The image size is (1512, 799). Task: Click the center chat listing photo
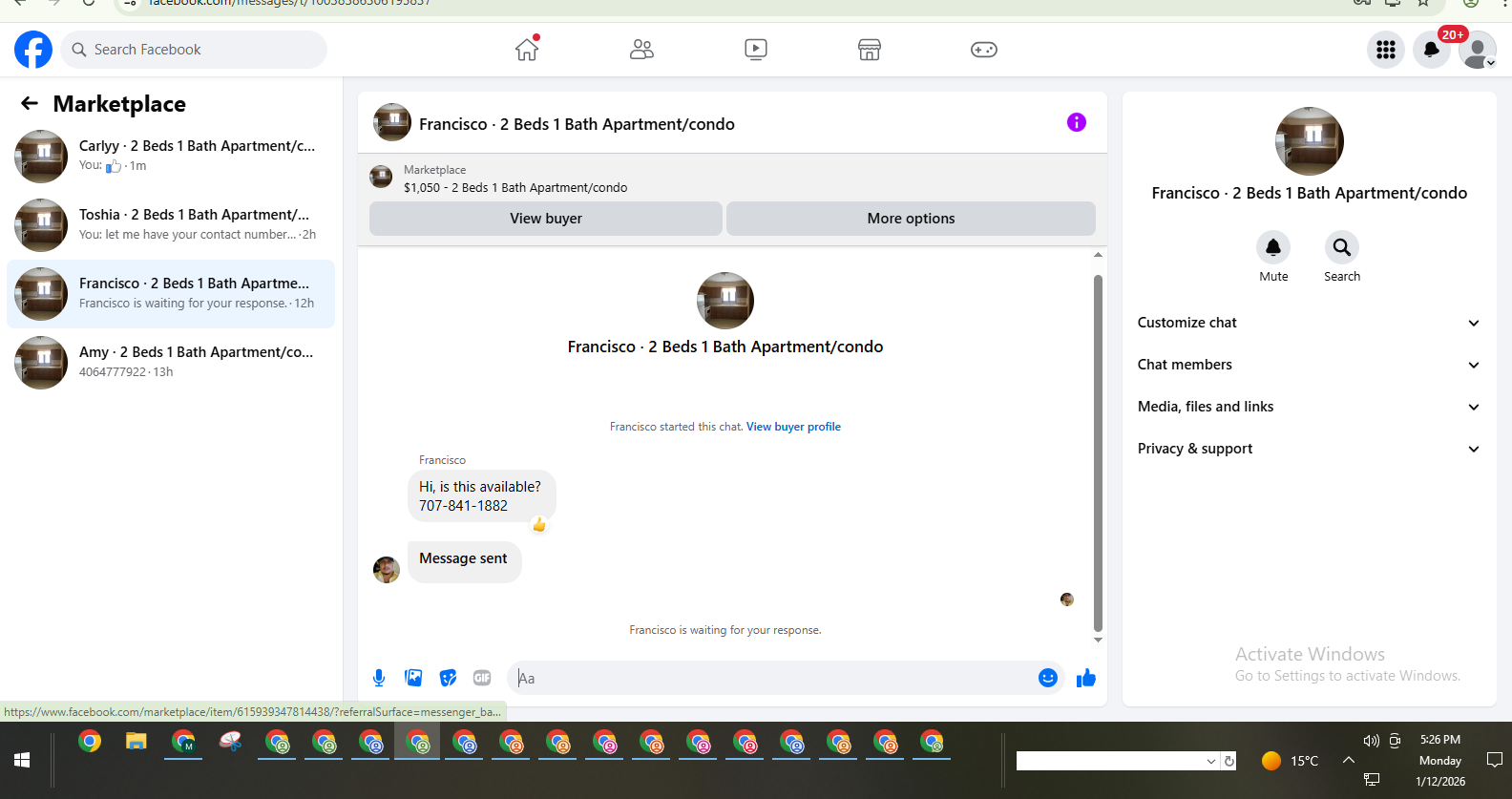725,301
